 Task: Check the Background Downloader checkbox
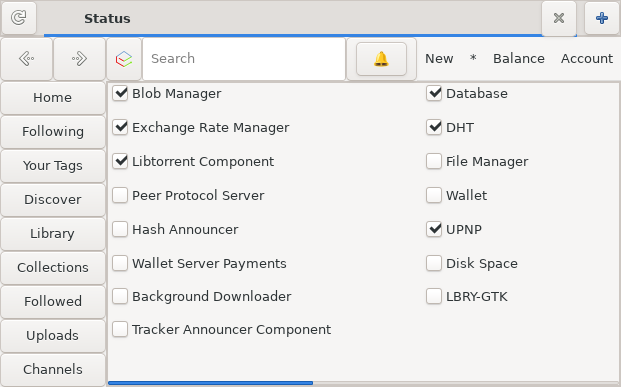120,296
